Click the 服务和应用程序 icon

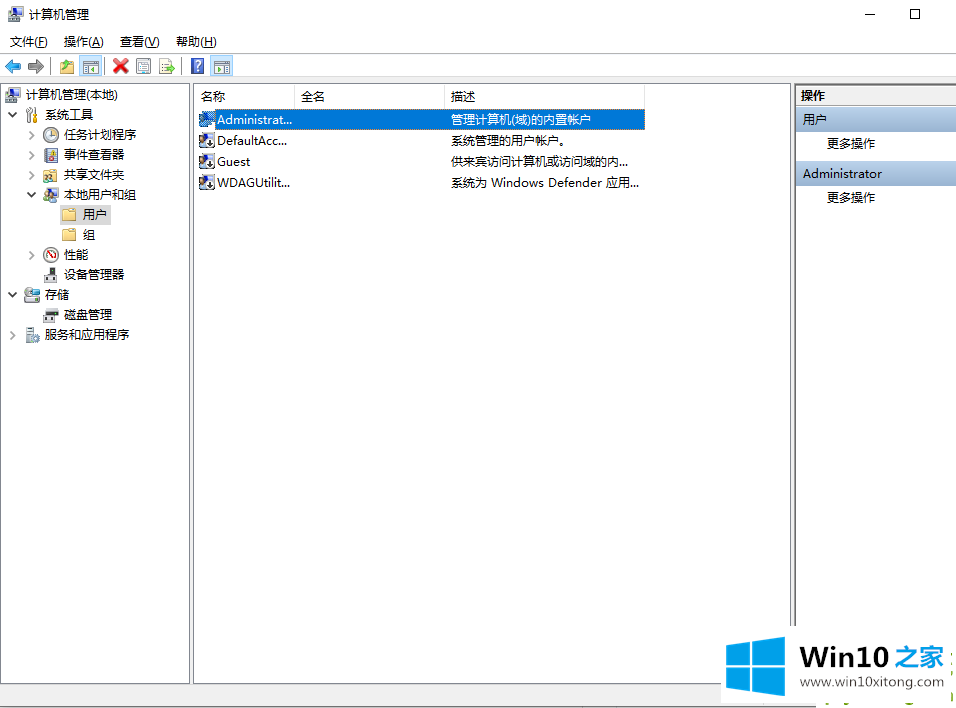pos(32,335)
